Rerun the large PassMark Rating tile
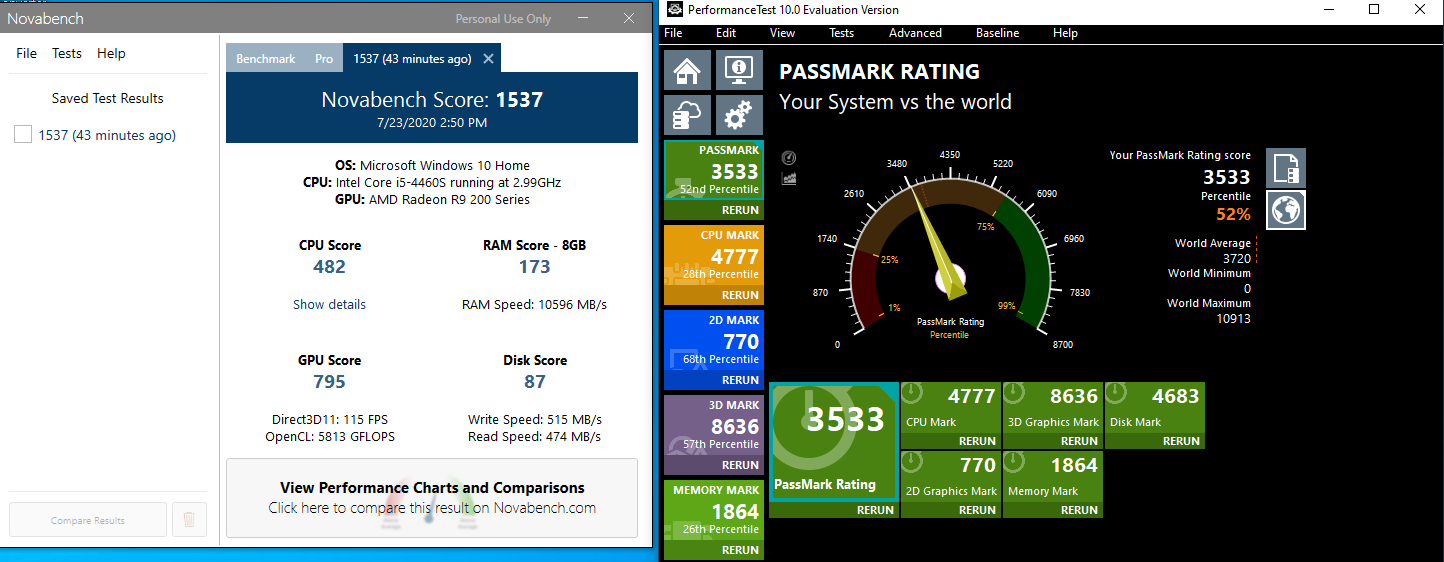This screenshot has width=1444, height=562. [x=876, y=509]
